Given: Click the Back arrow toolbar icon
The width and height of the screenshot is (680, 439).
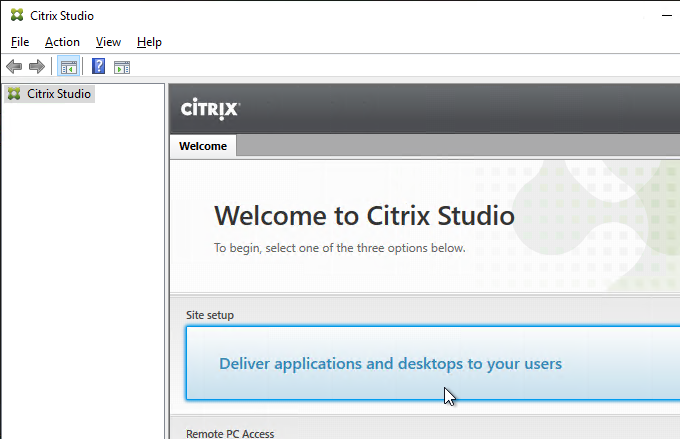Looking at the screenshot, I should 14,67.
